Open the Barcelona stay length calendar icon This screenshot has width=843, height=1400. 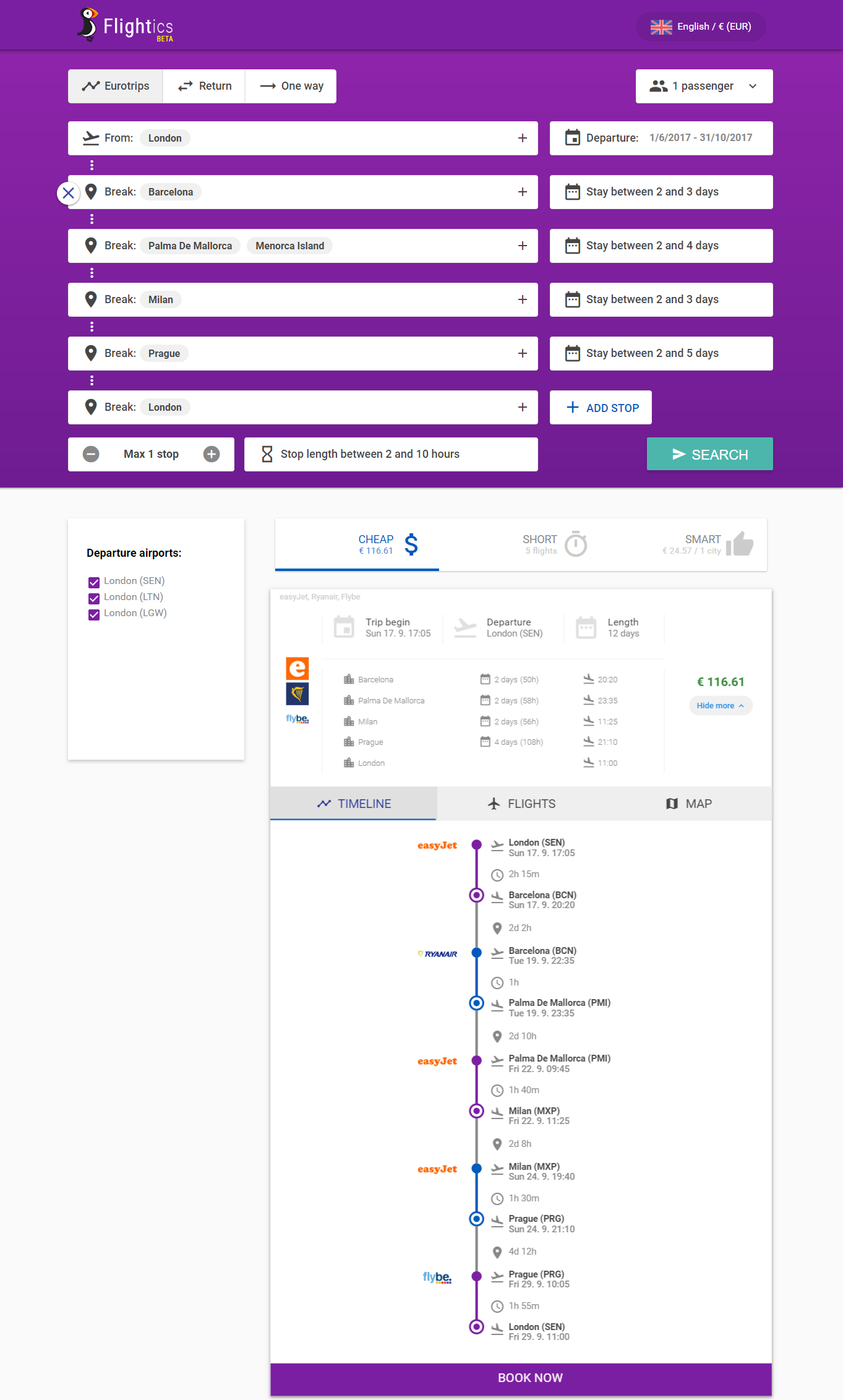[x=573, y=192]
